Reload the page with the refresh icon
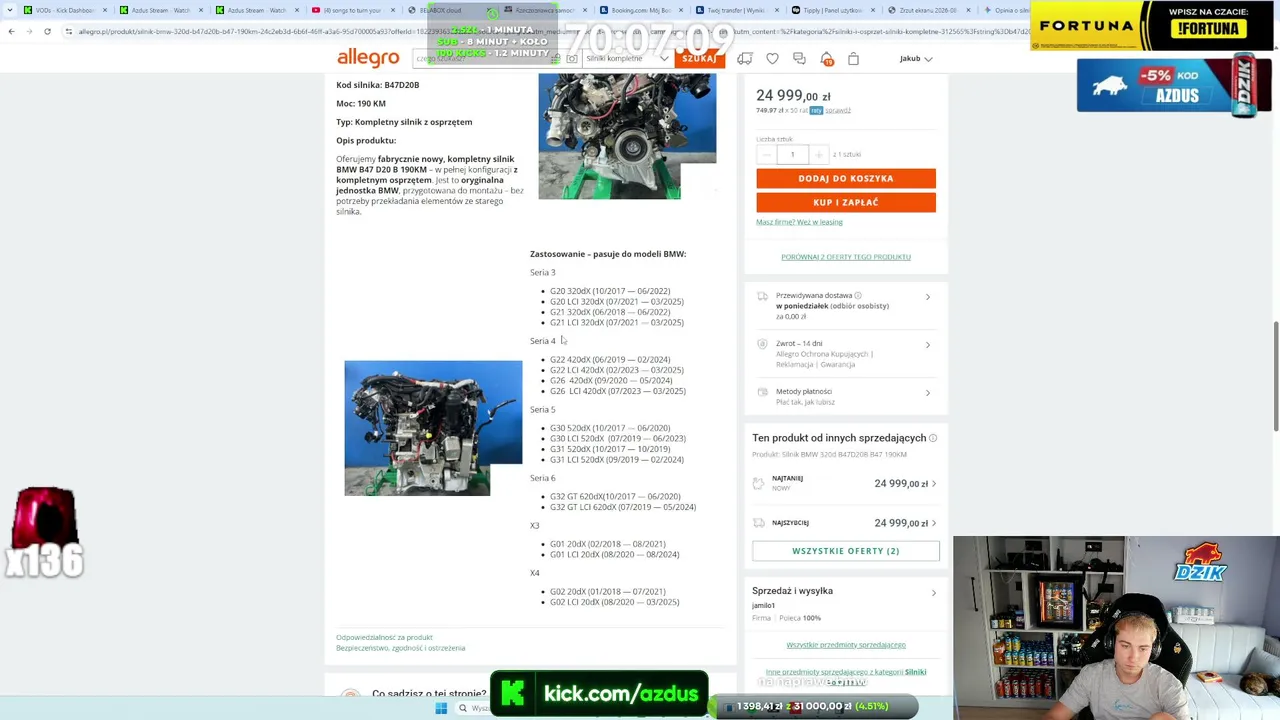Screen dimensions: 1280x720 click(47, 31)
